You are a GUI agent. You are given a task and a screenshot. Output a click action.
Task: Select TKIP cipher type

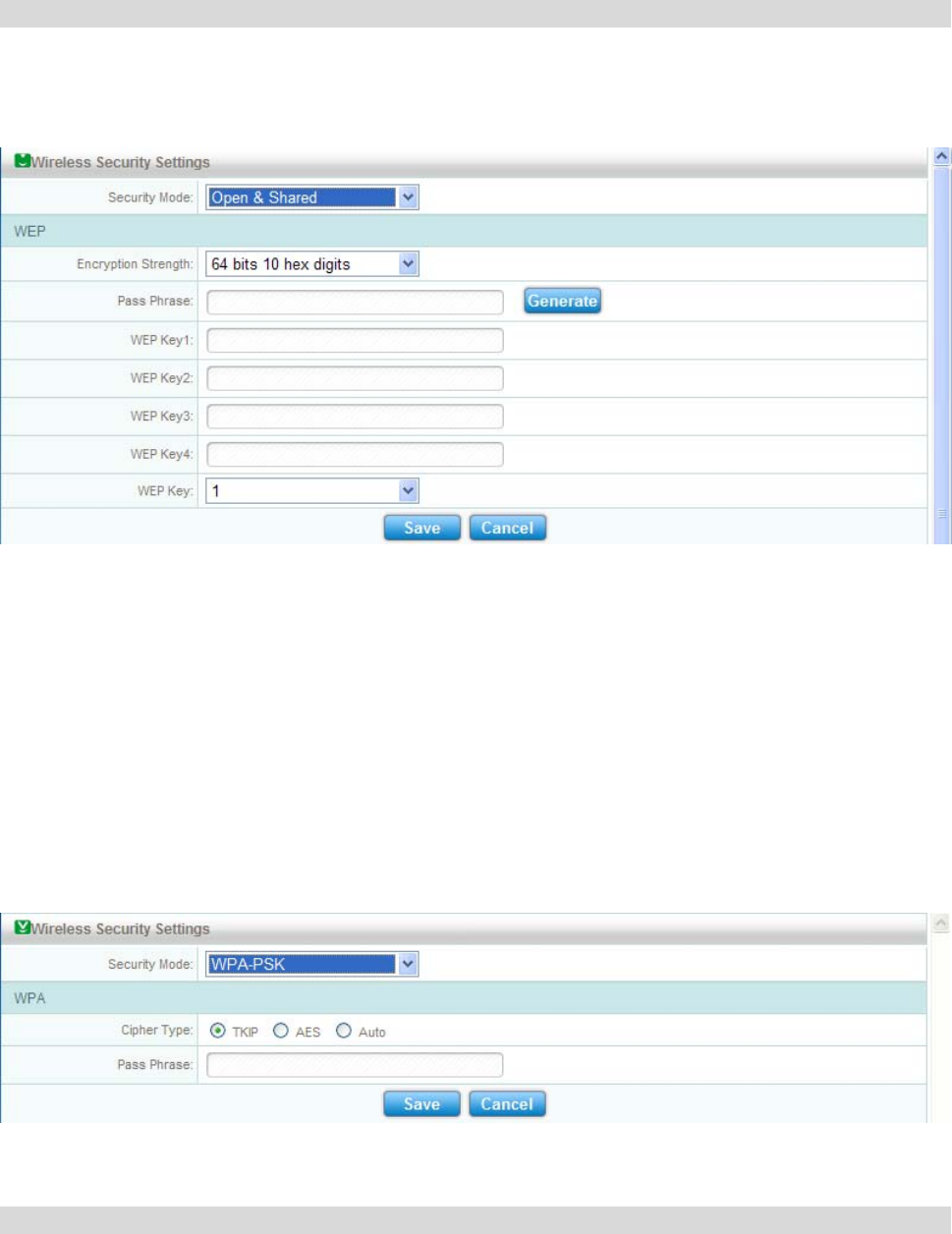(217, 1031)
